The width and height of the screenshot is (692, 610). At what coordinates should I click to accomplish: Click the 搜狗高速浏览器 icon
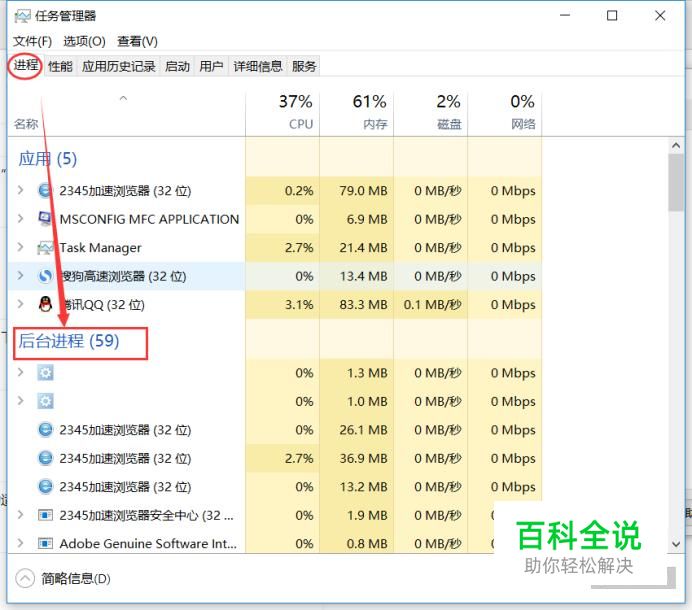[45, 276]
